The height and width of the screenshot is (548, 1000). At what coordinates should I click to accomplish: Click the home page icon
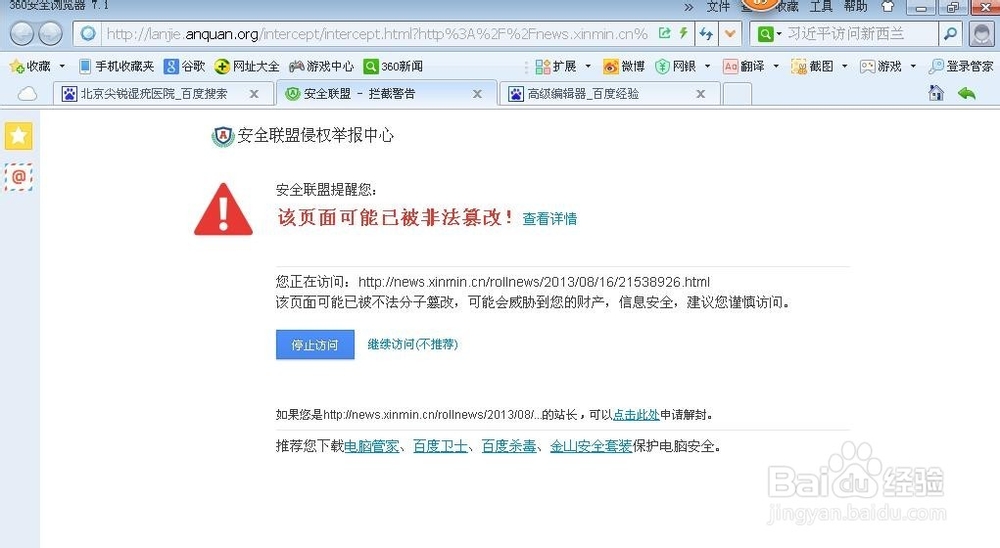click(936, 94)
